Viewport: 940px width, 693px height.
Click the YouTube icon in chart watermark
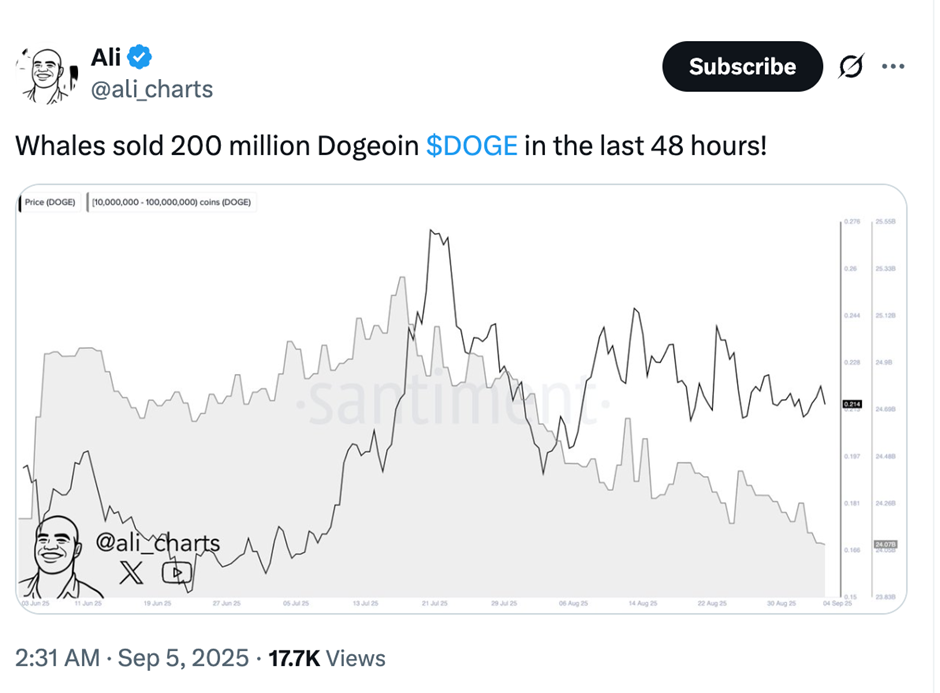point(176,573)
